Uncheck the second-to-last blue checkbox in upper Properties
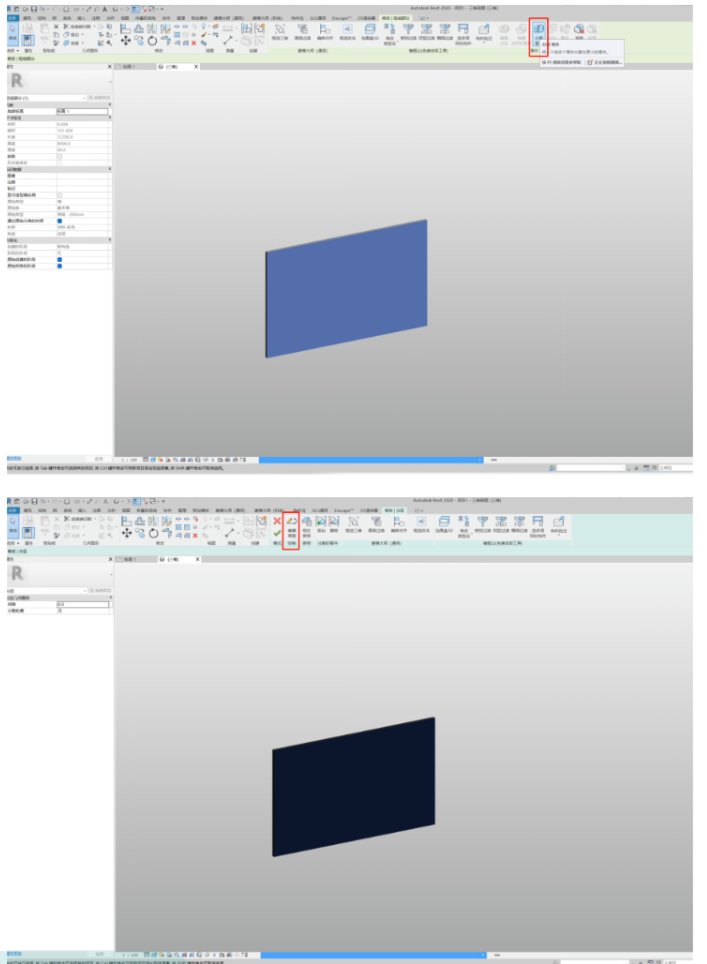Viewport: 707px width, 964px height. click(60, 259)
